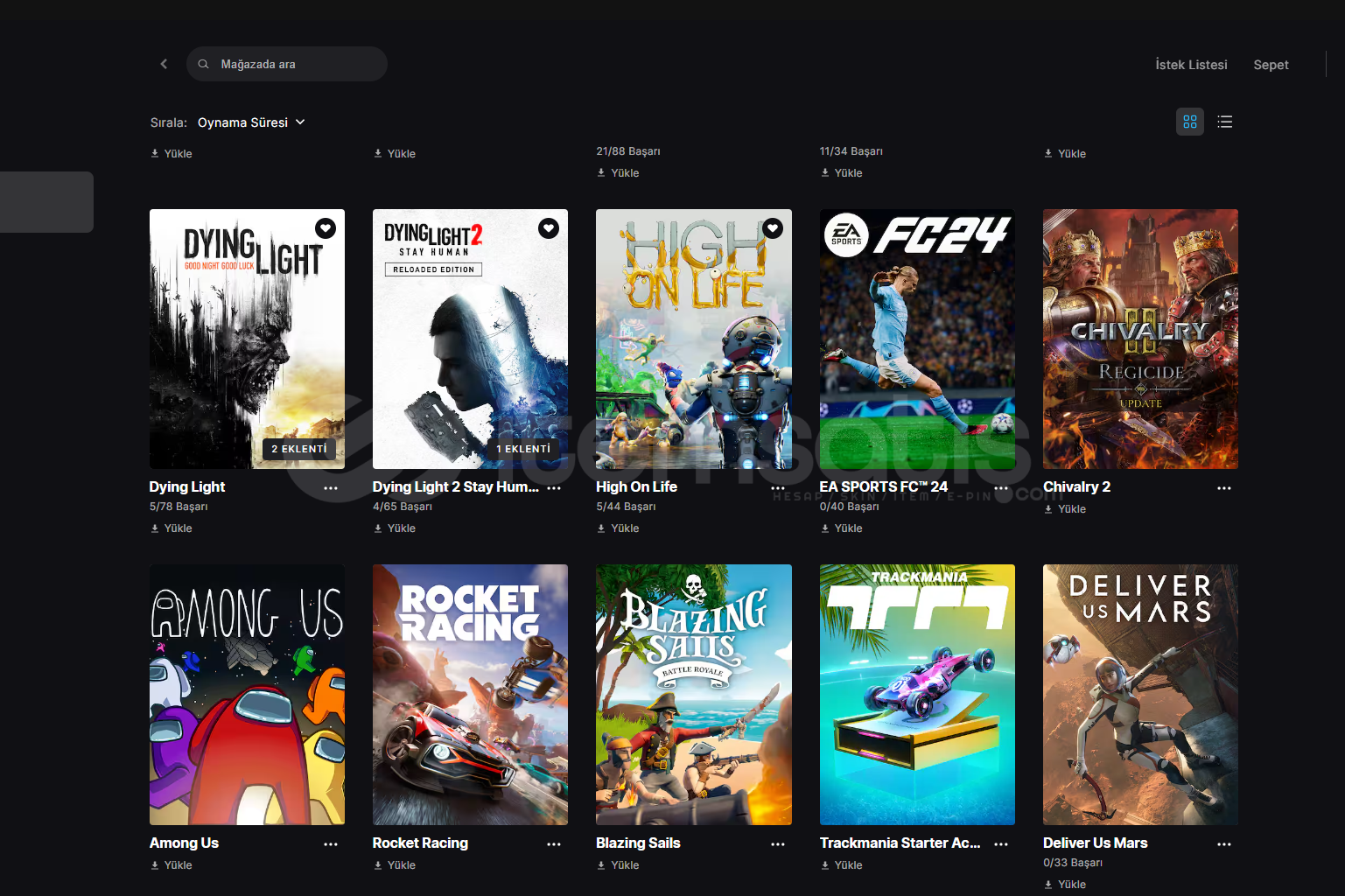Click 4/65 Başarı achievements text
Viewport: 1345px width, 896px height.
click(403, 507)
